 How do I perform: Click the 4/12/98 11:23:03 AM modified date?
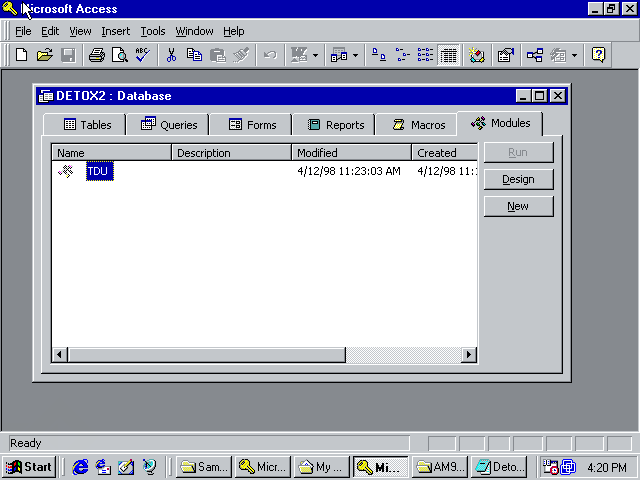point(349,171)
